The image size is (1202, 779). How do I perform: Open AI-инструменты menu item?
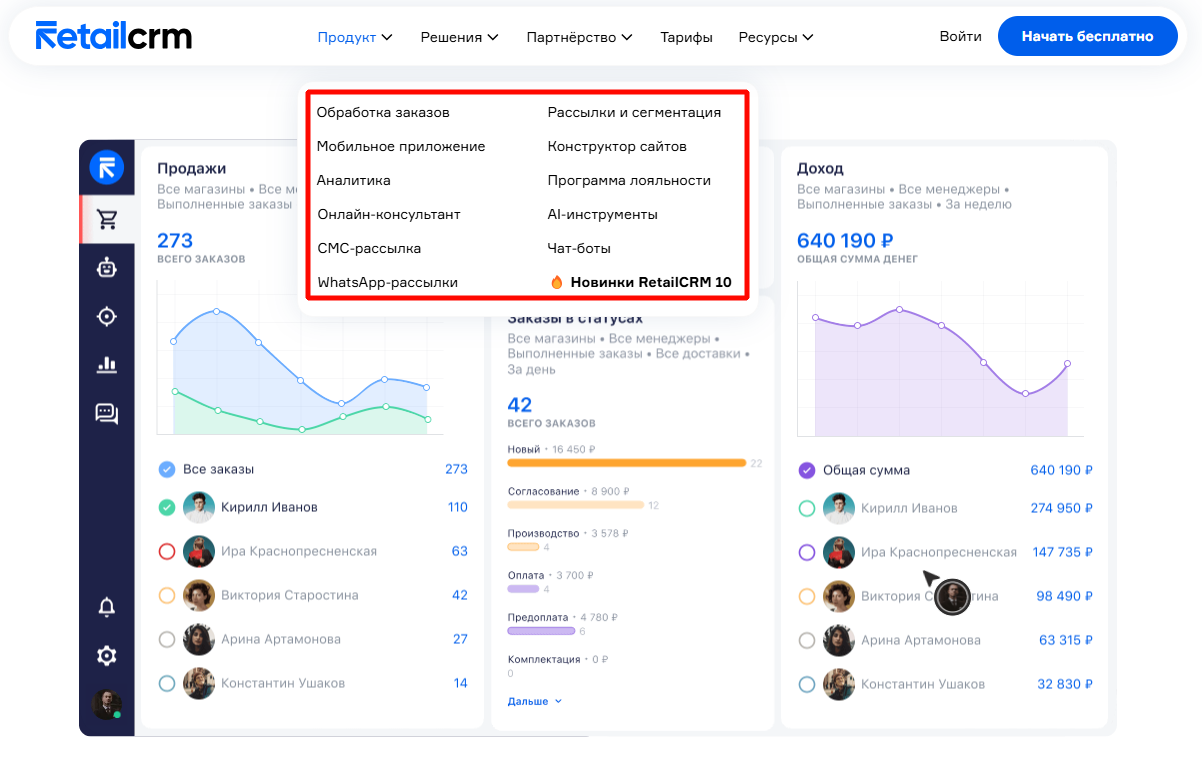[603, 214]
